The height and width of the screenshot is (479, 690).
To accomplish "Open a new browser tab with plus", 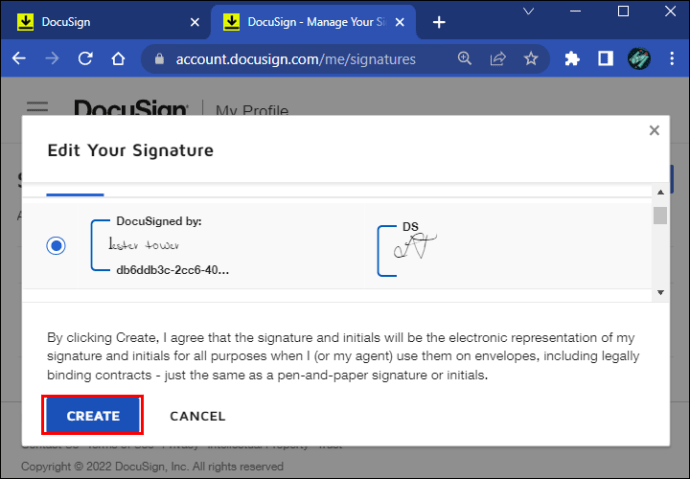I will click(x=439, y=22).
